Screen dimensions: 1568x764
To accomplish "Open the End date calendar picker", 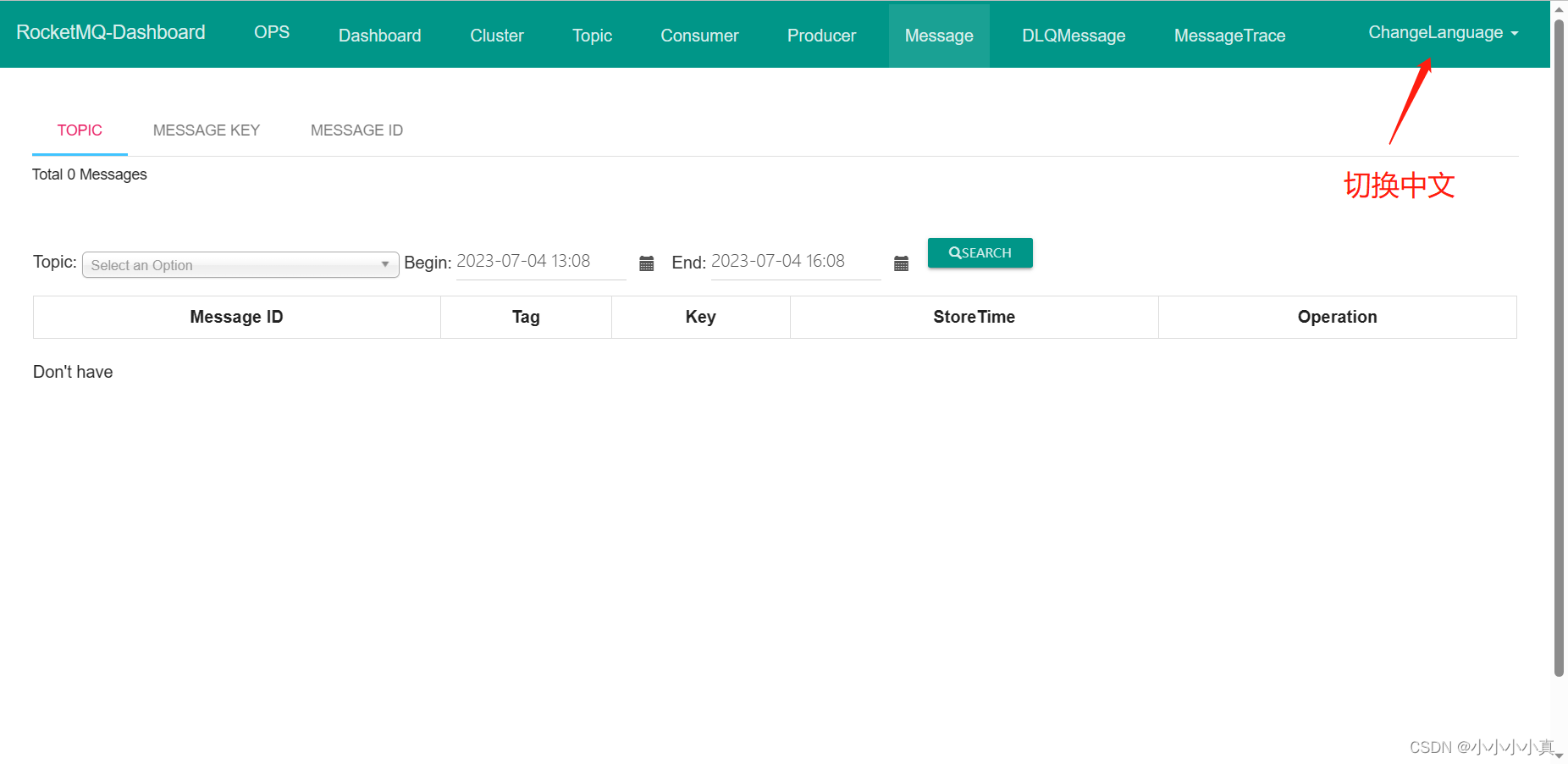I will (901, 263).
